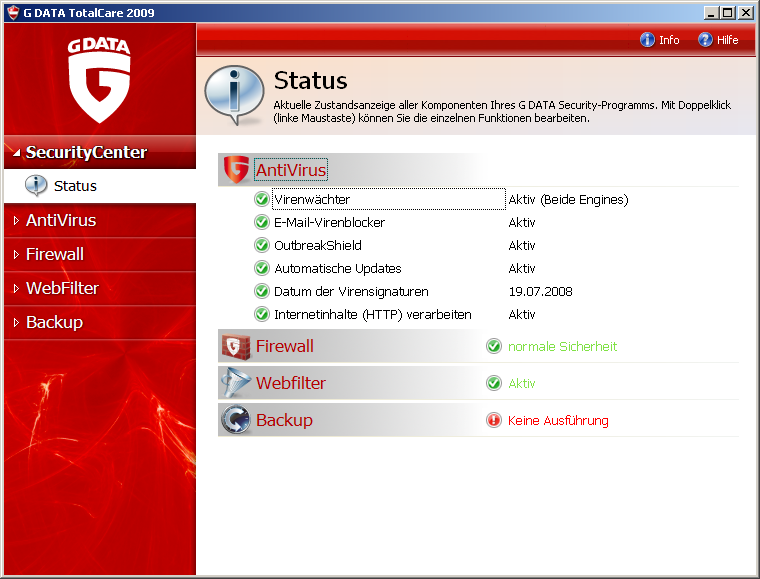Expand the Firewall sidebar arrow
This screenshot has height=579, width=760.
pos(16,255)
